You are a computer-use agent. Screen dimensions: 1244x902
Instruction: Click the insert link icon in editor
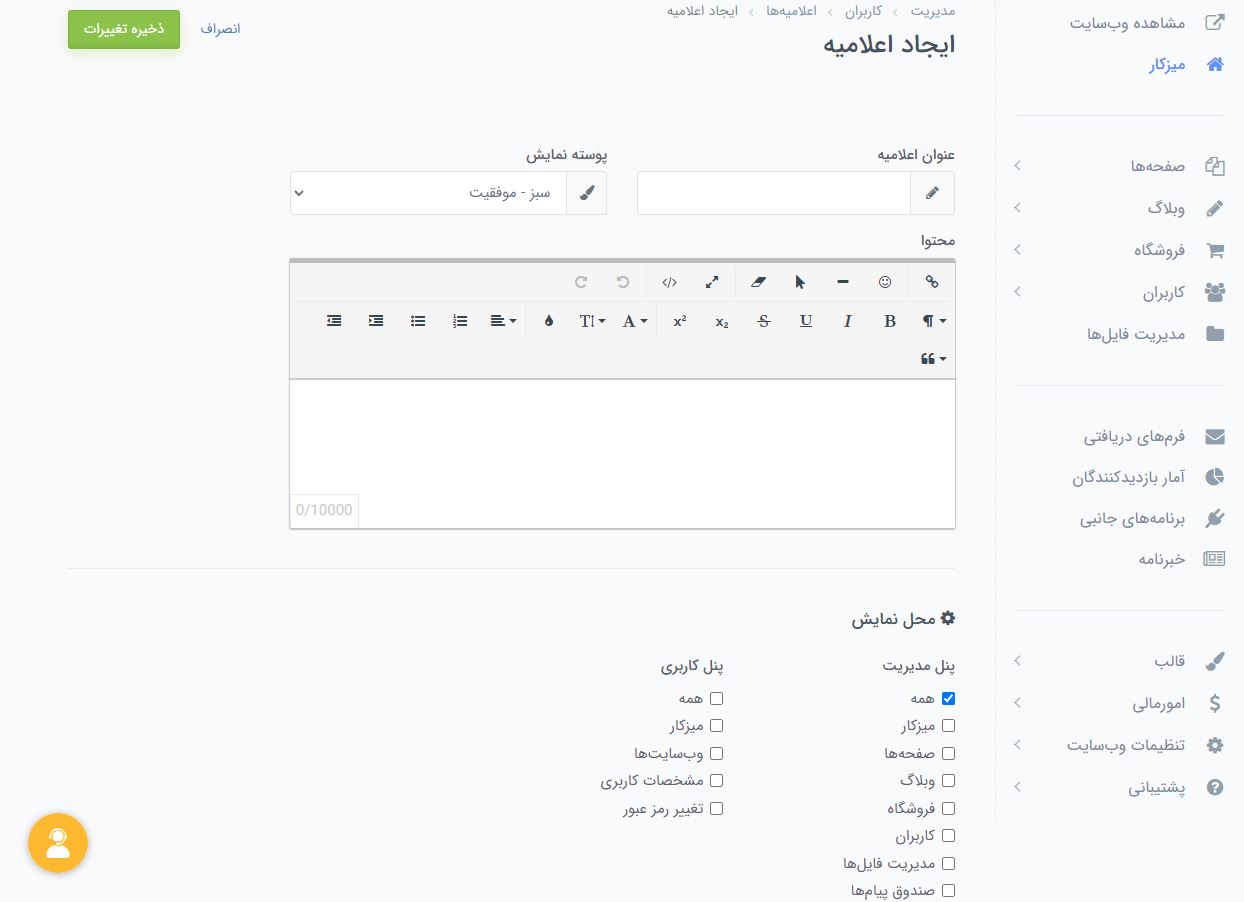tap(932, 282)
